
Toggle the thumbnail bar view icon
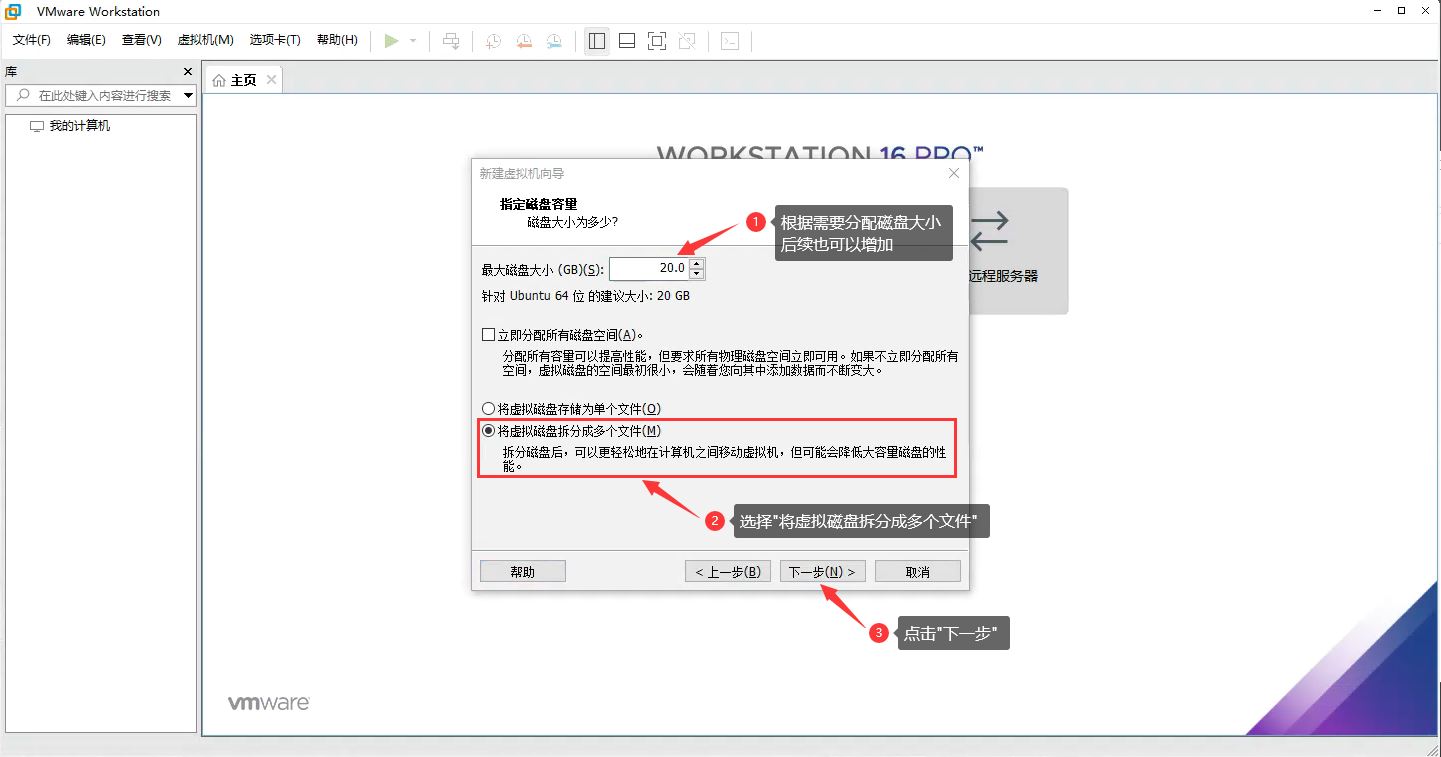click(627, 41)
